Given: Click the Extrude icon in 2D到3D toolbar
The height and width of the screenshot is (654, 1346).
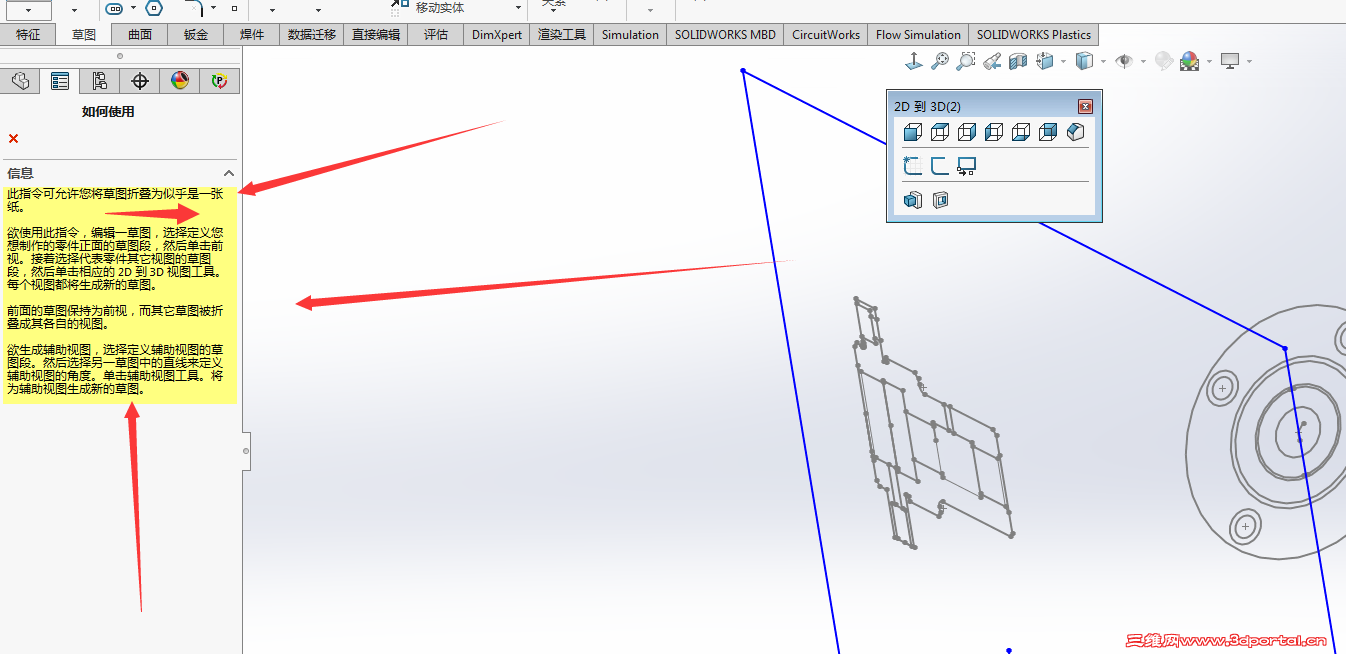Looking at the screenshot, I should (x=913, y=200).
